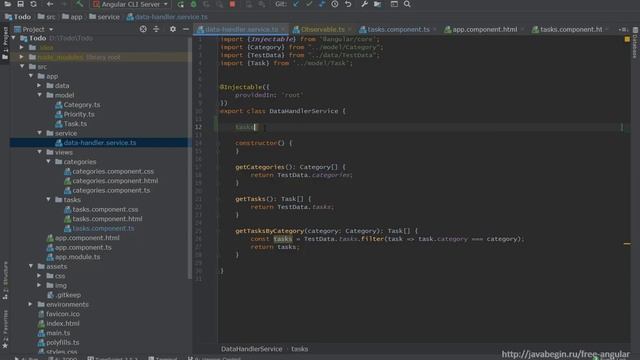Click the Todo breadcrumb in navigation bar

pyautogui.click(x=18, y=17)
